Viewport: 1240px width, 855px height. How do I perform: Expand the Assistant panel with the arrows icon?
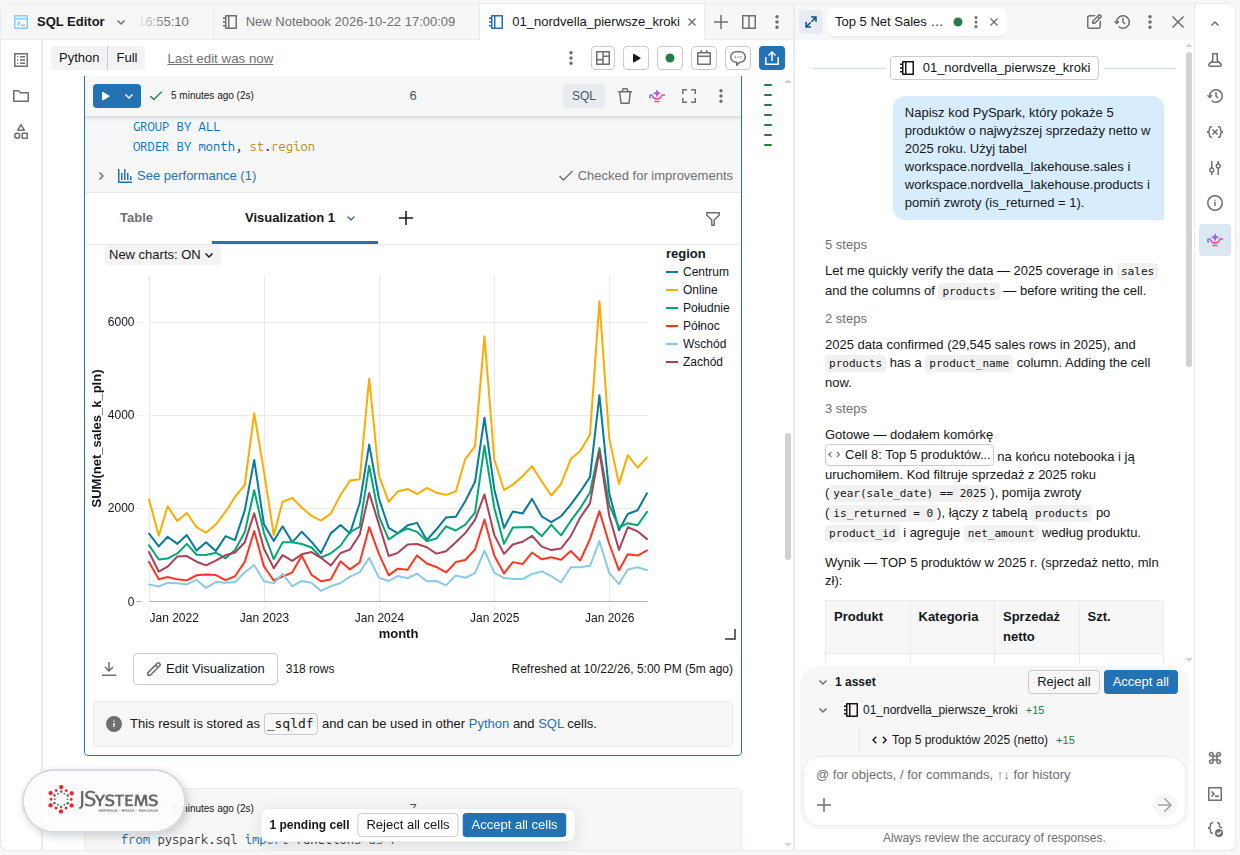[811, 21]
